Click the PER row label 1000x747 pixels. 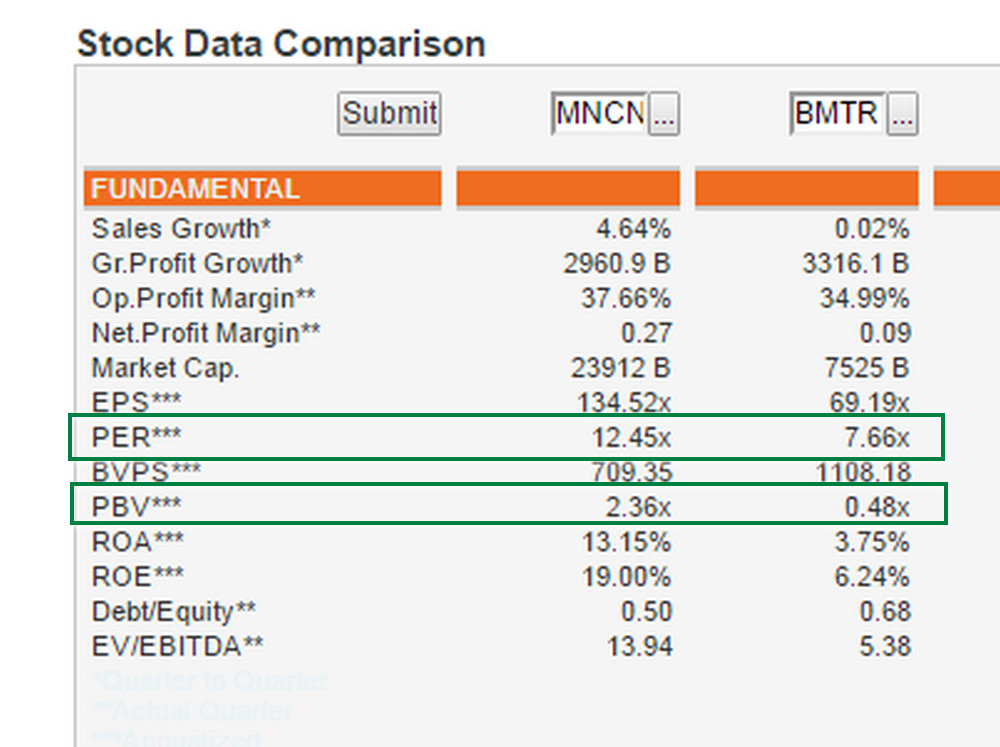point(137,438)
